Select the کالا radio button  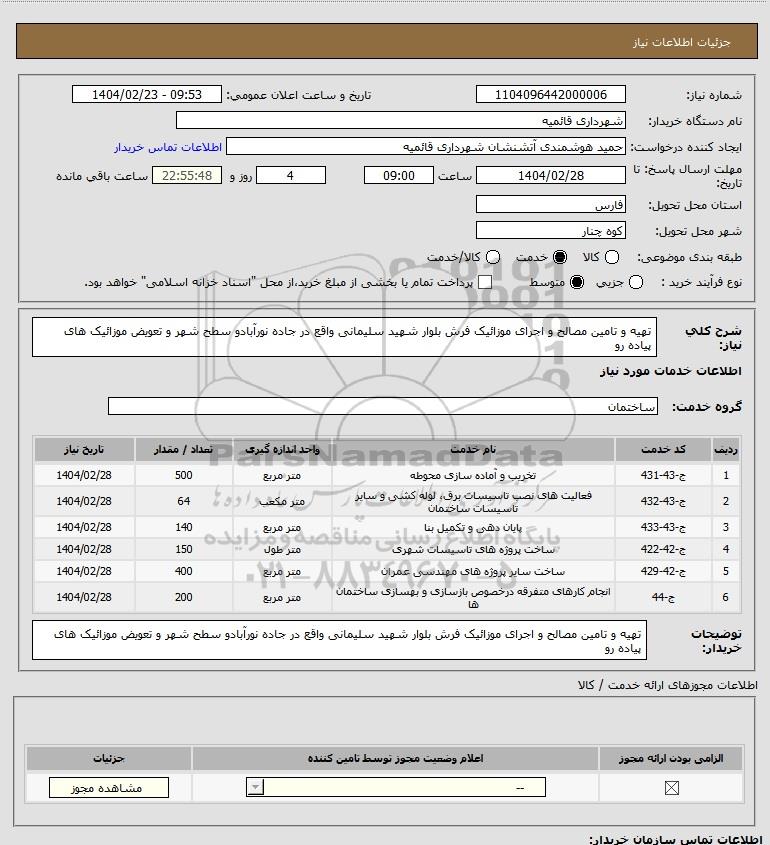click(612, 258)
